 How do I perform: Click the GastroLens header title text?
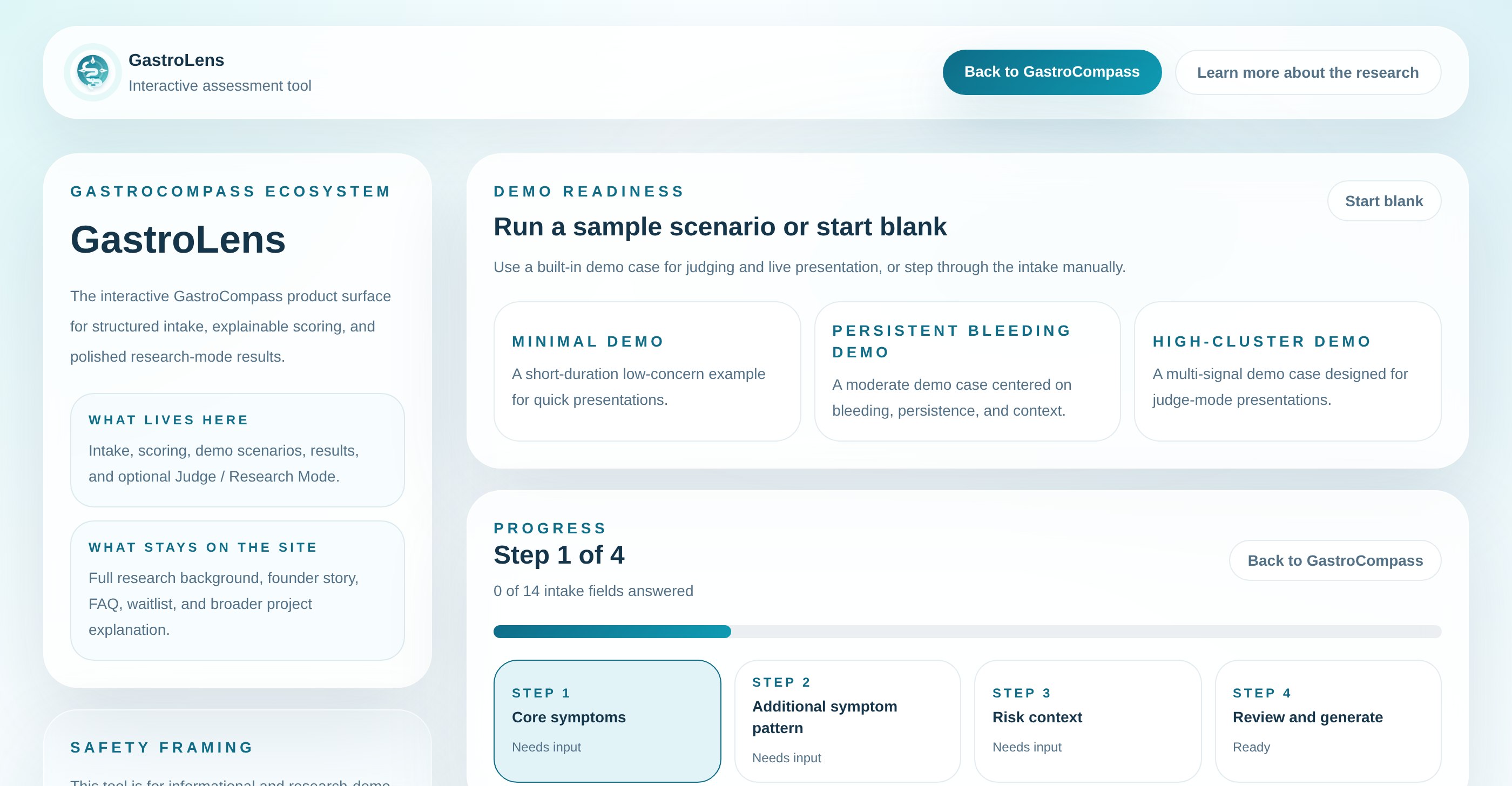coord(176,60)
